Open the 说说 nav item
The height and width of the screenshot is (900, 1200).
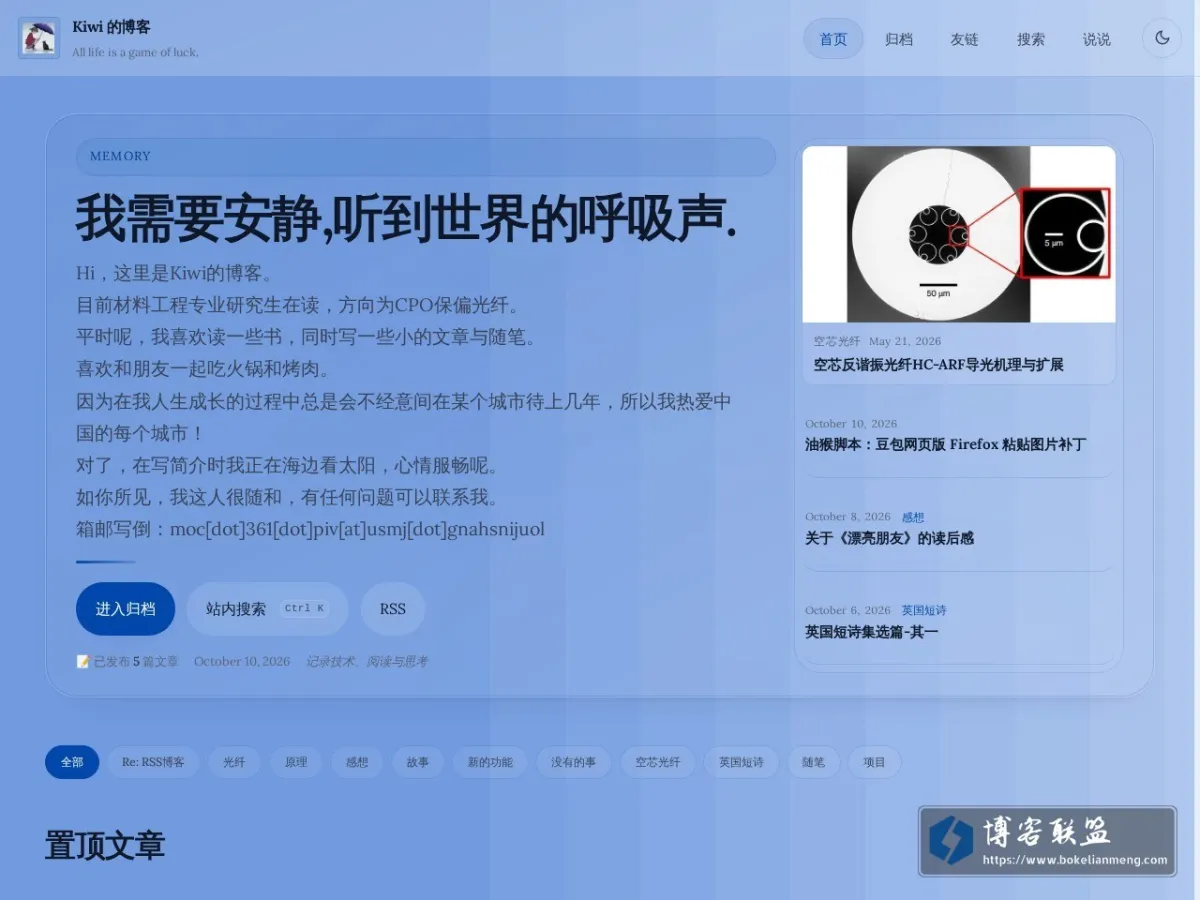(1096, 39)
